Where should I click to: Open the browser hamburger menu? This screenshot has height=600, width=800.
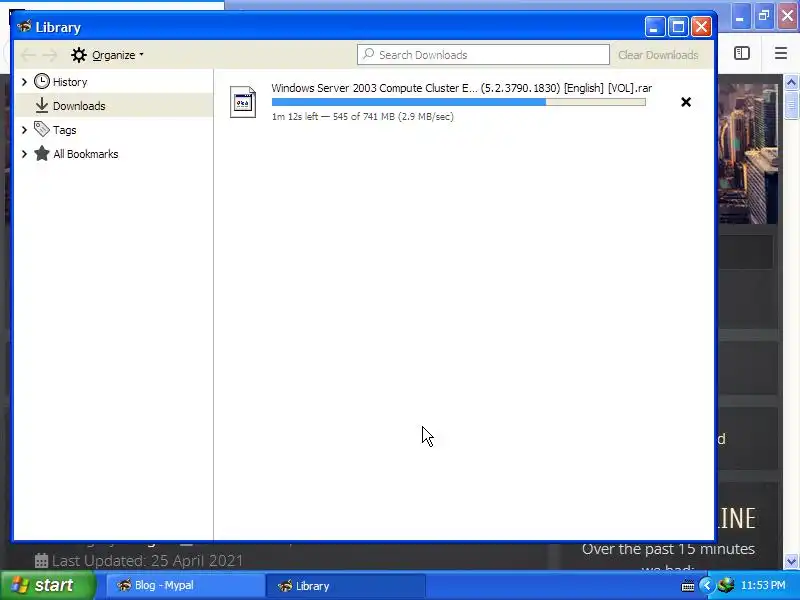pos(781,53)
